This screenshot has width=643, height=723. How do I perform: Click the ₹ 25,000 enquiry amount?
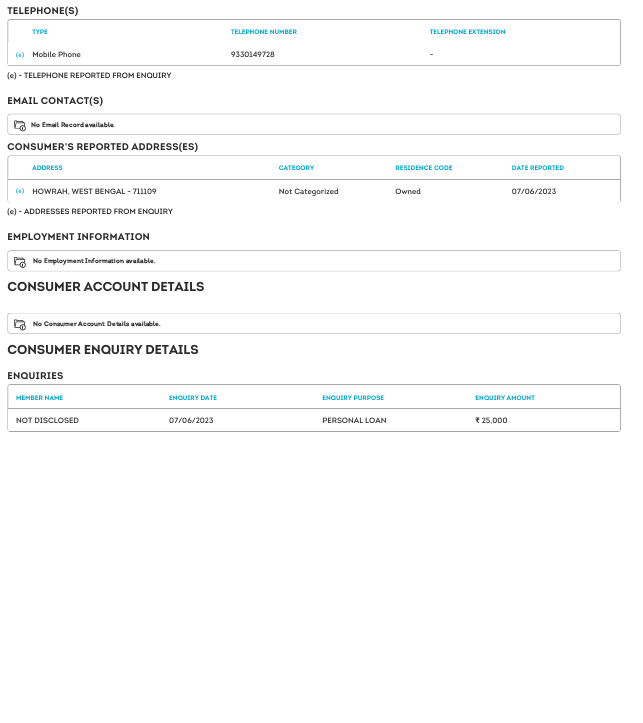(x=491, y=421)
